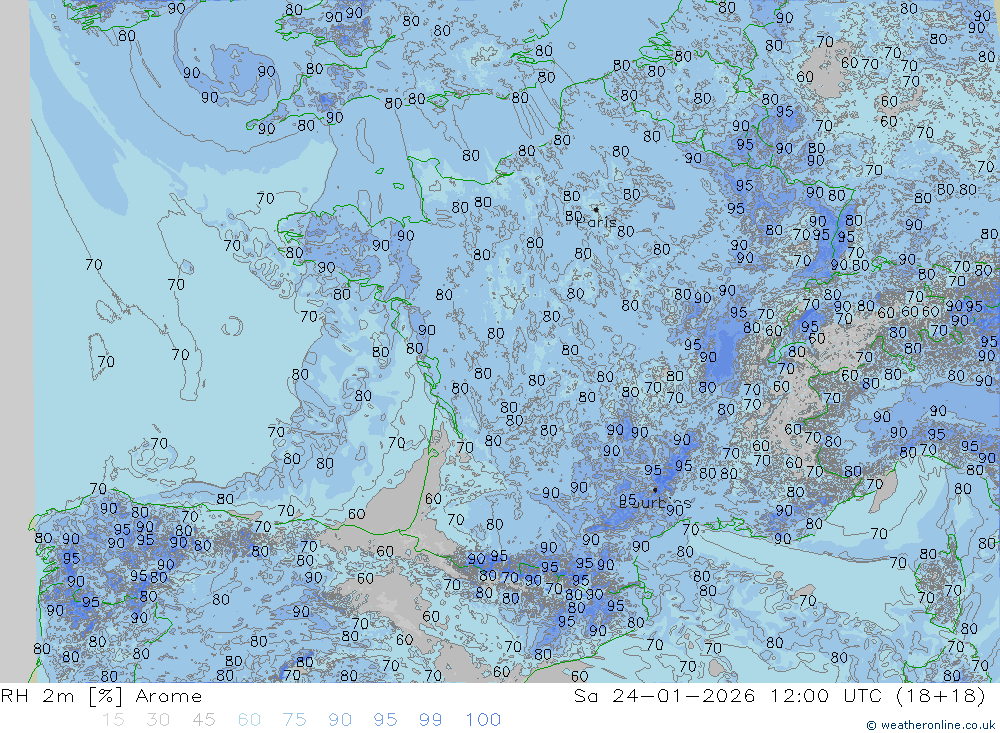Select the 15 legend value

(x=113, y=720)
